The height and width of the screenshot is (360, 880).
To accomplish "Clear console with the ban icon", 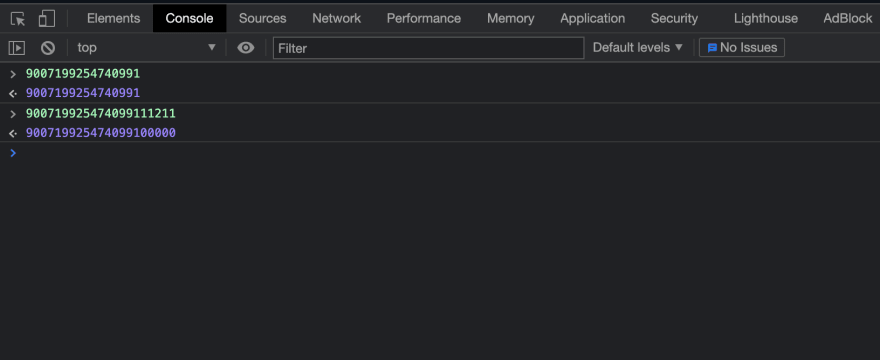I will [x=48, y=48].
